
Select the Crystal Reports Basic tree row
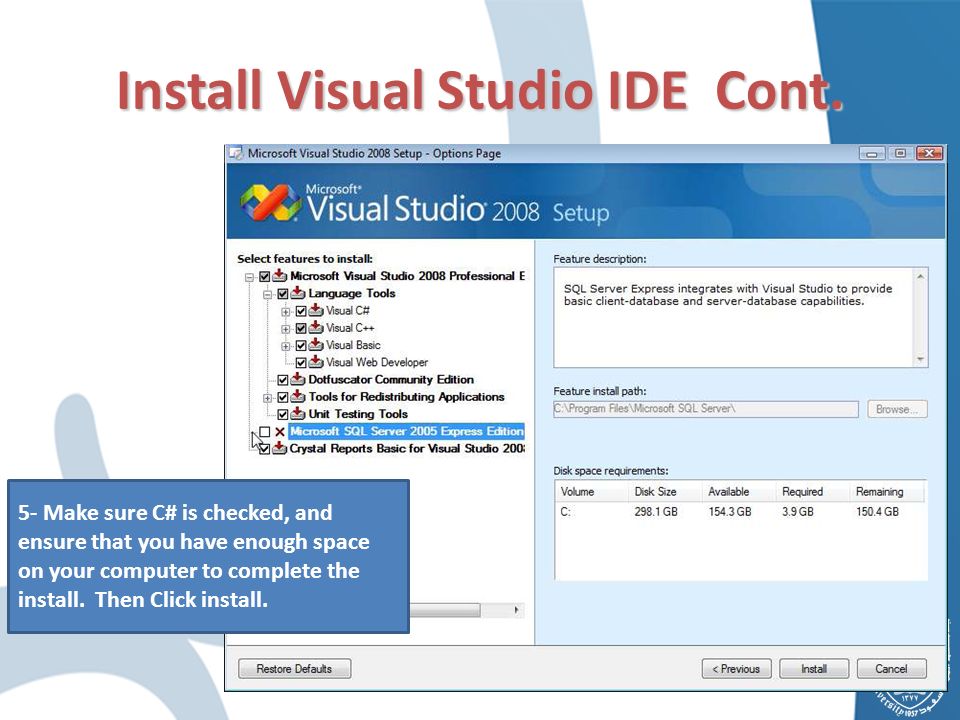point(407,449)
